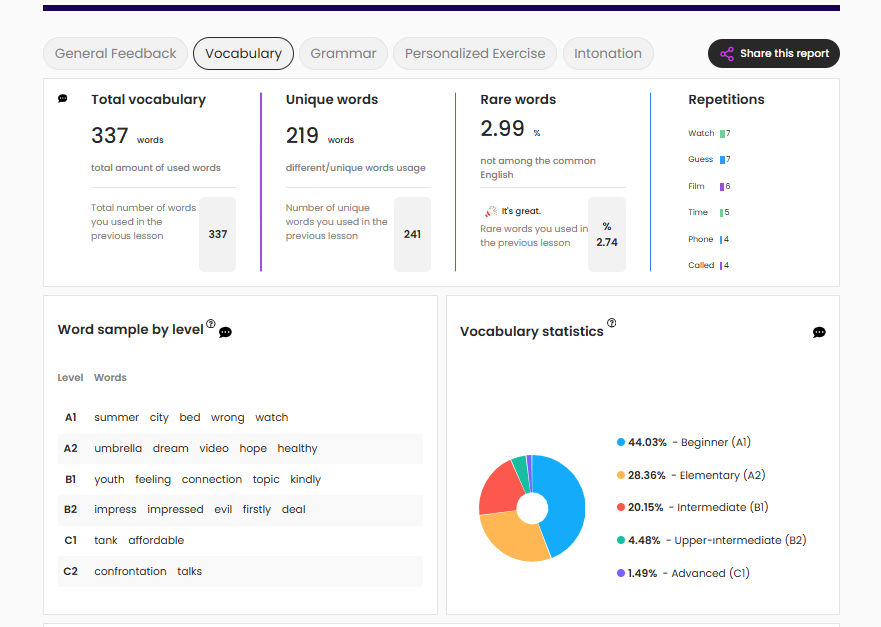Go to the Personalized Exercise tab
This screenshot has width=881, height=627.
click(475, 53)
